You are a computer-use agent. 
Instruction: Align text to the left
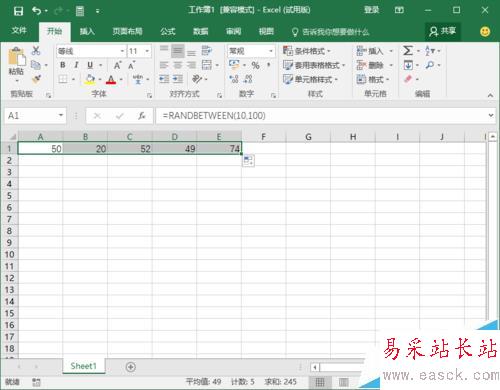(164, 65)
